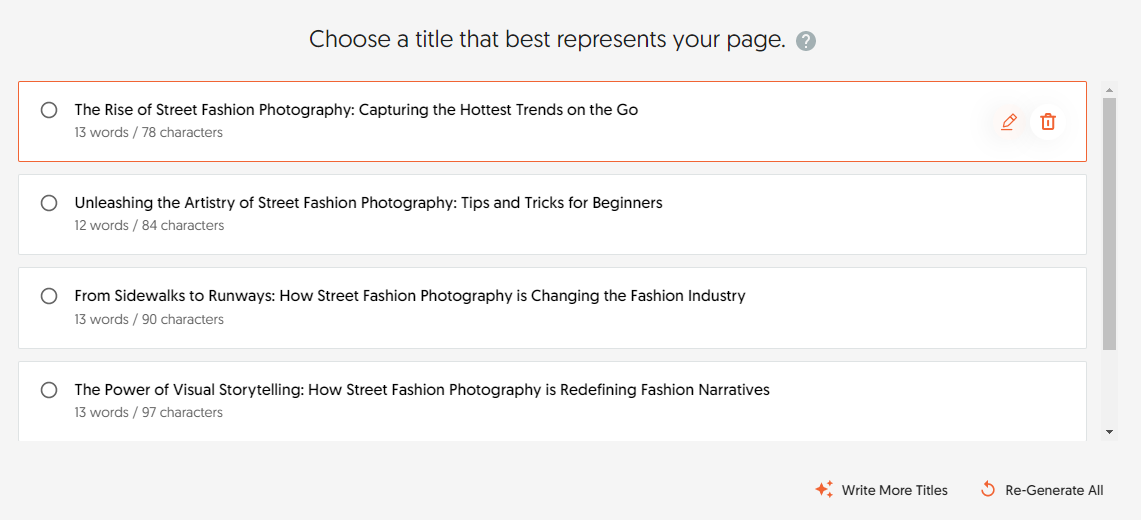Pick 'The Power of Visual Storytelling' radio
Screen dimensions: 1141x520
(x=49, y=390)
